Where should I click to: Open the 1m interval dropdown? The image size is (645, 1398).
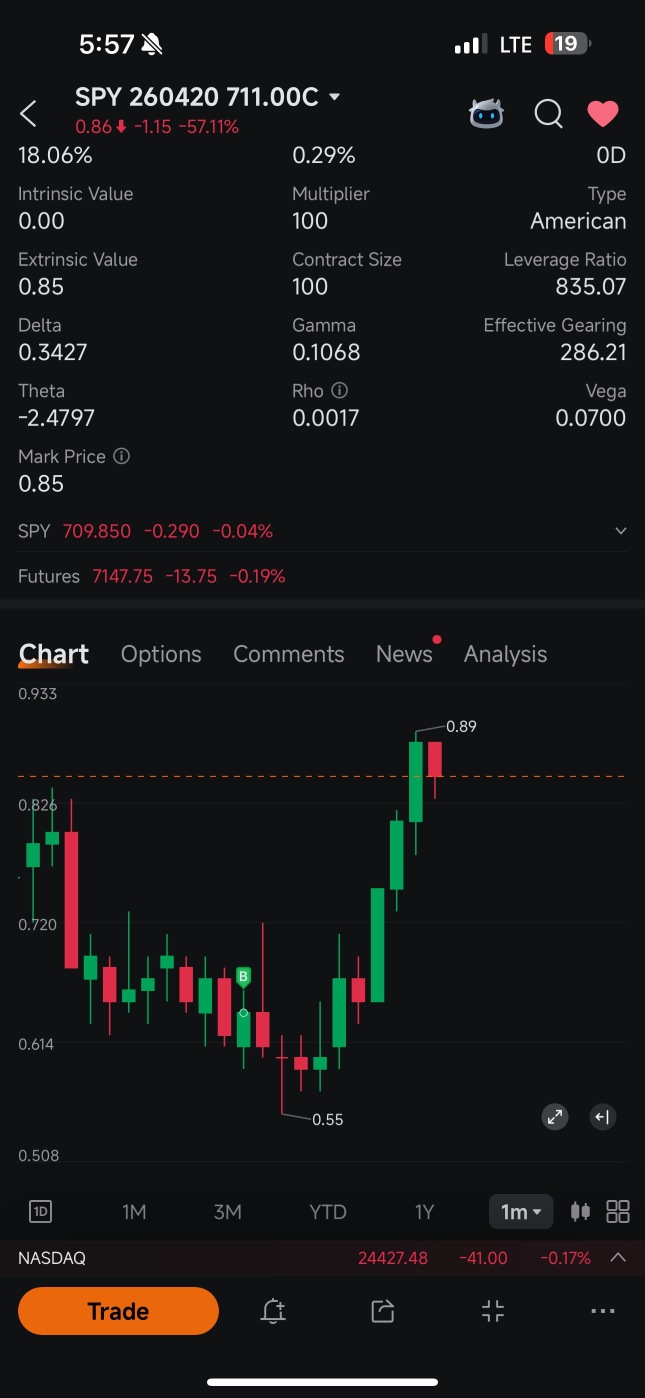coord(520,1212)
